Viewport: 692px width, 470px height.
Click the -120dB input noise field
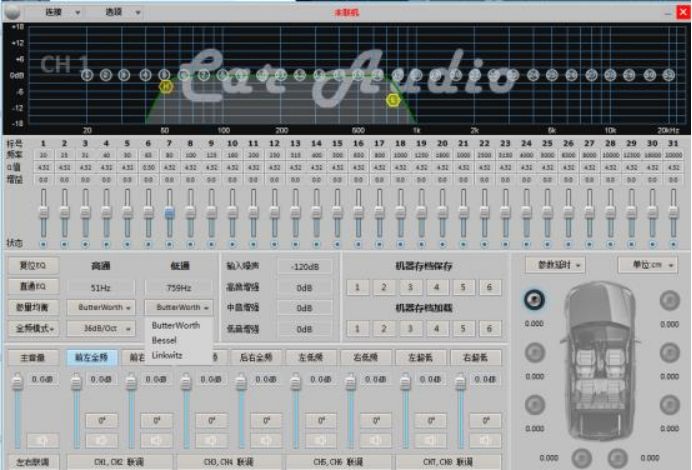[305, 267]
